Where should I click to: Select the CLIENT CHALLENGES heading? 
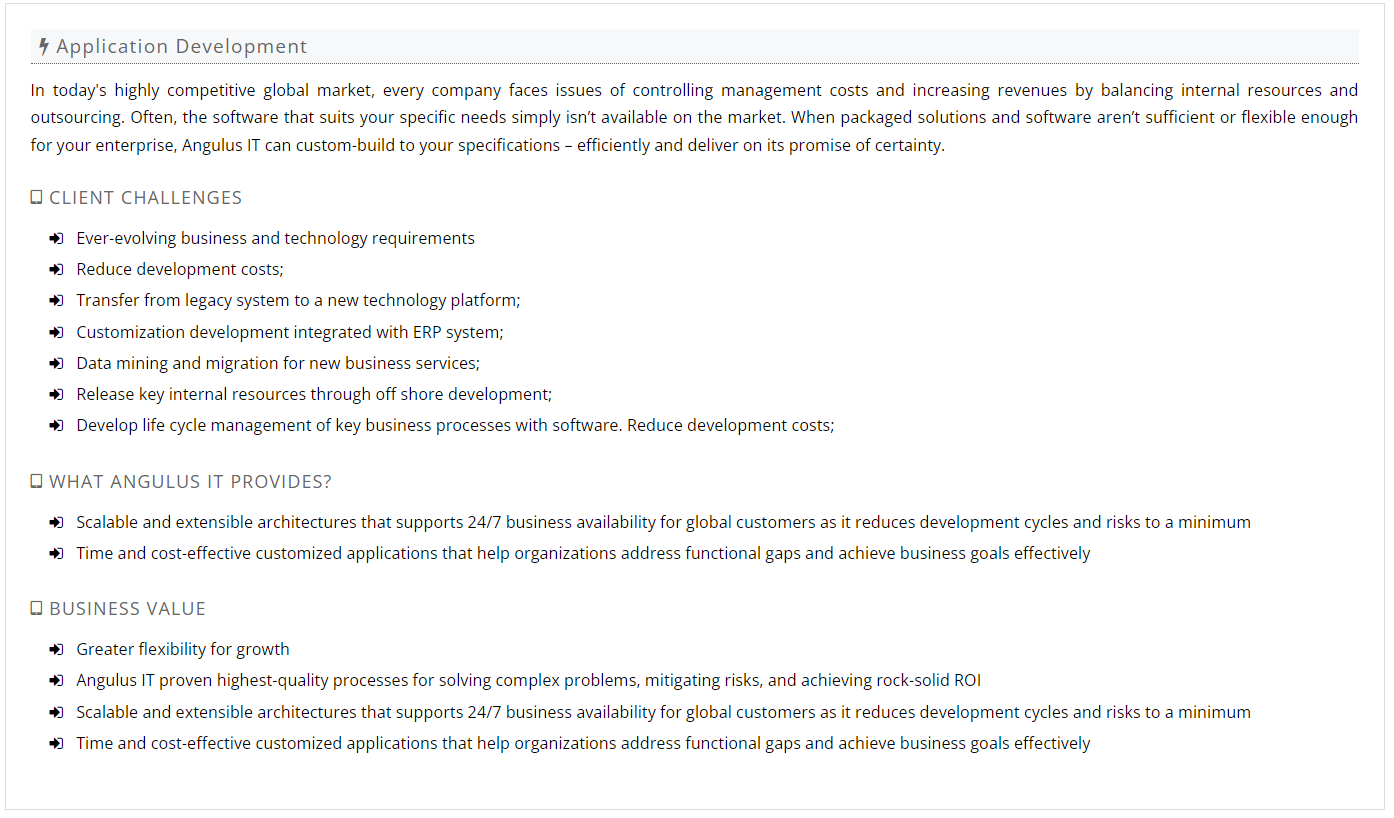(146, 198)
